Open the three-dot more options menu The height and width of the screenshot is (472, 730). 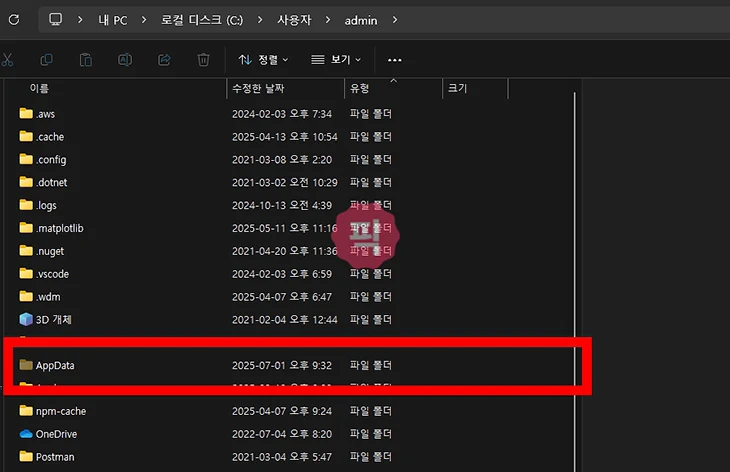click(394, 60)
